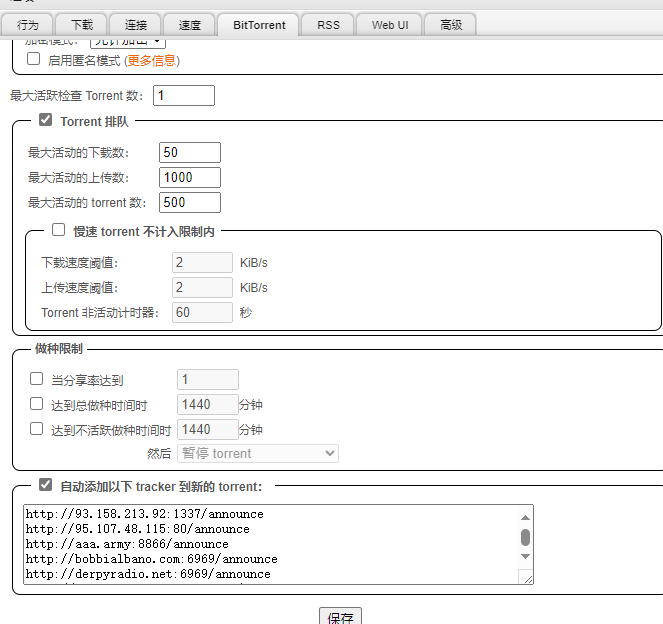Switch to the 高级 tab
Viewport: 663px width, 624px height.
pyautogui.click(x=451, y=25)
